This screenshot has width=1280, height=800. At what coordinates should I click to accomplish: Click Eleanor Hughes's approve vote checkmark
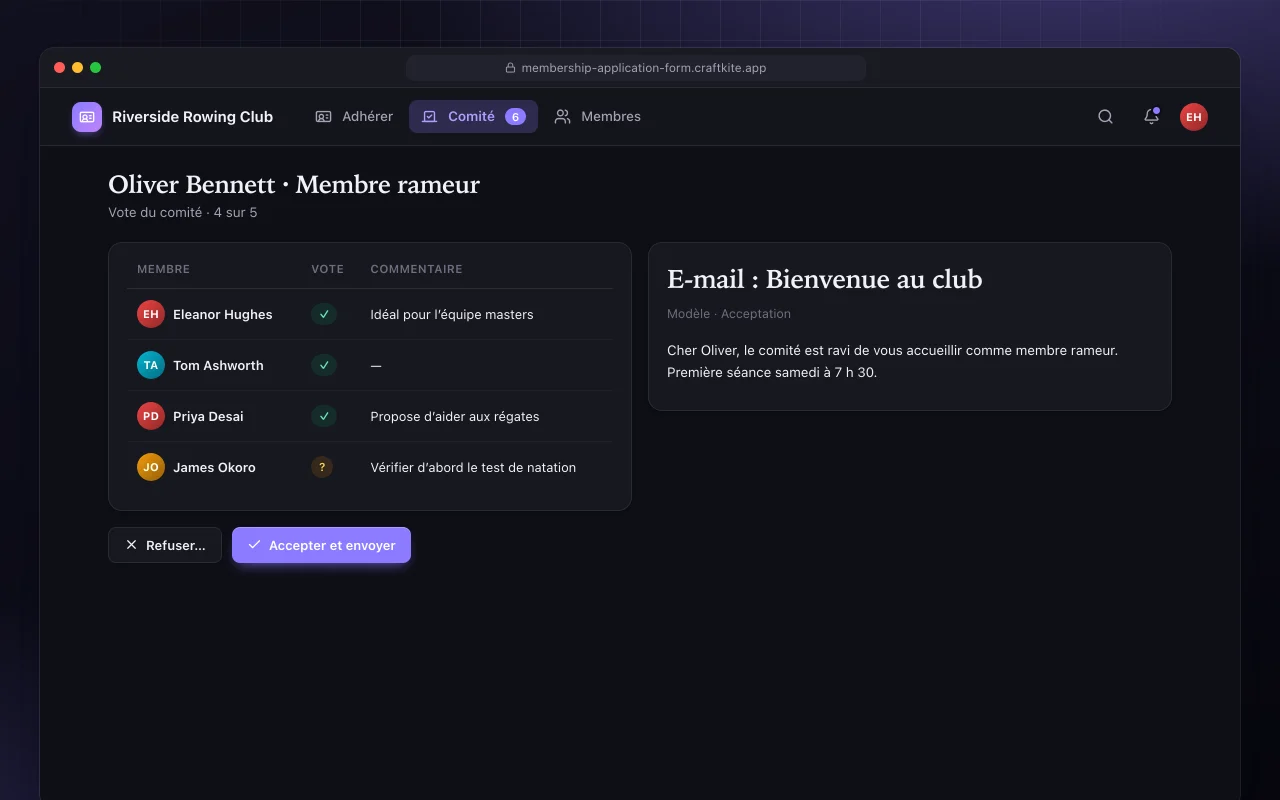click(x=323, y=314)
